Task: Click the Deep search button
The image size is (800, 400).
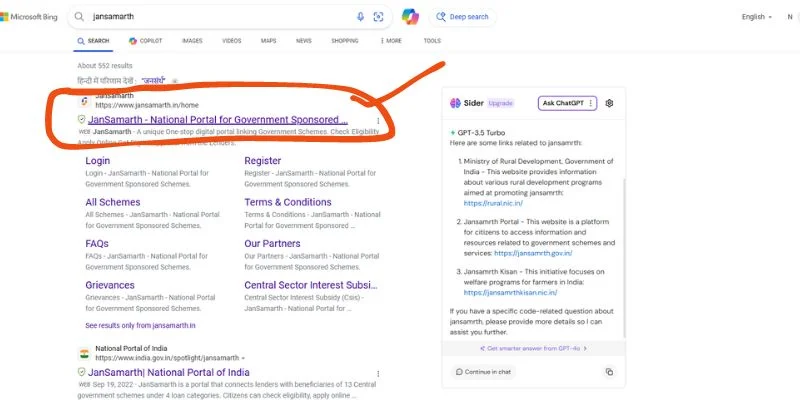Action: (463, 17)
